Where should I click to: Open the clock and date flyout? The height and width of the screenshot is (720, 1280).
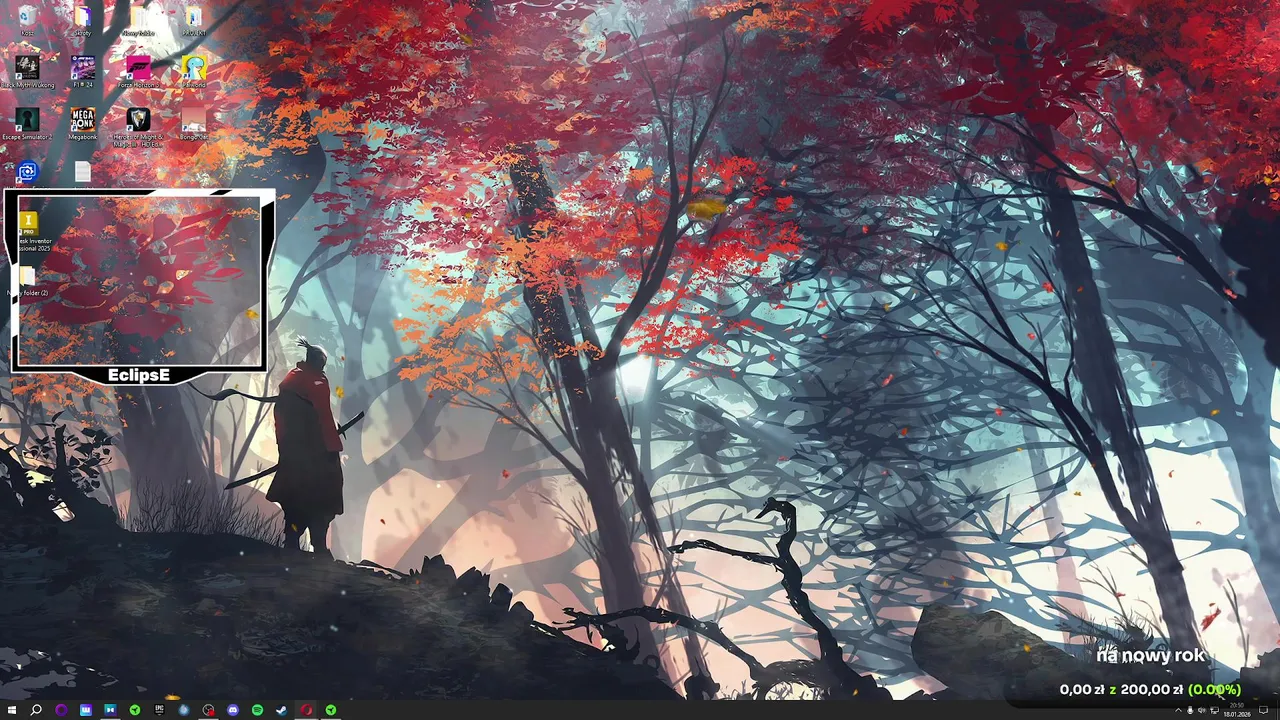point(1237,710)
